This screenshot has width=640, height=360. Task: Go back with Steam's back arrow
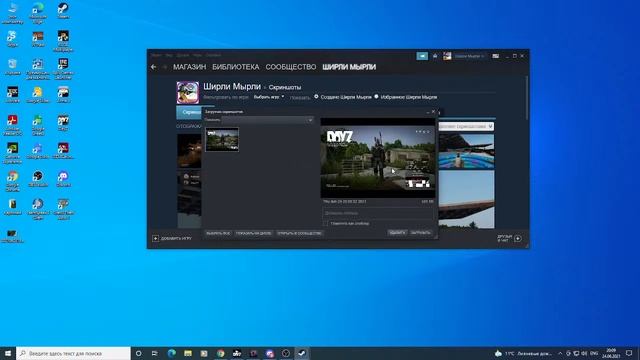pos(153,67)
